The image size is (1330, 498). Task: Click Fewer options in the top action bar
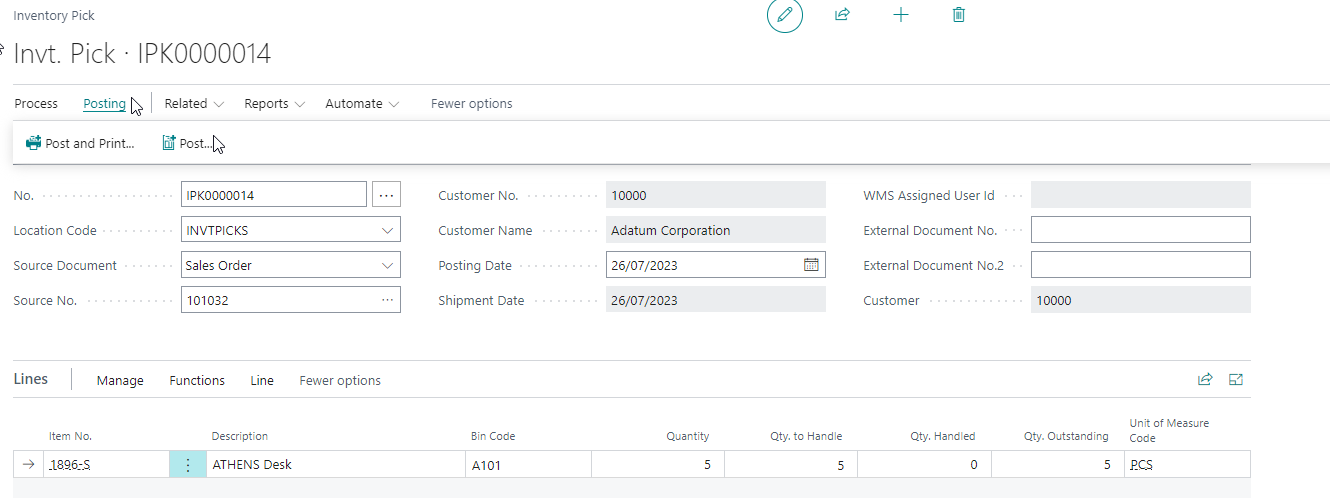click(471, 104)
